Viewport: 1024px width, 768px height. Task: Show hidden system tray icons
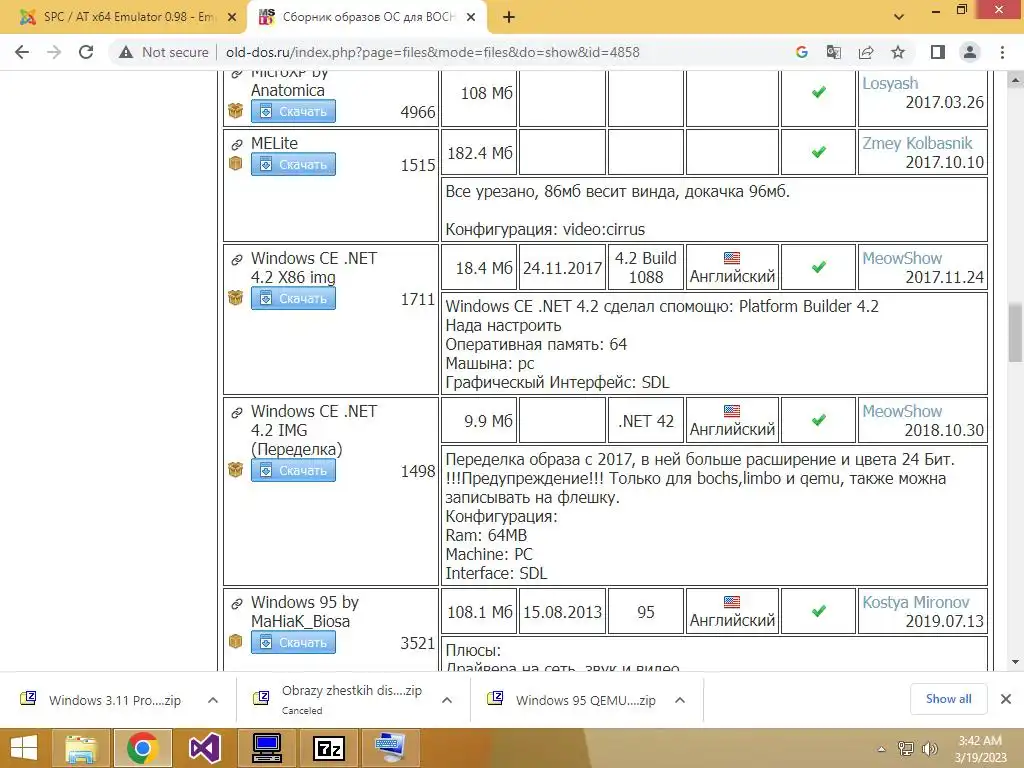click(881, 749)
